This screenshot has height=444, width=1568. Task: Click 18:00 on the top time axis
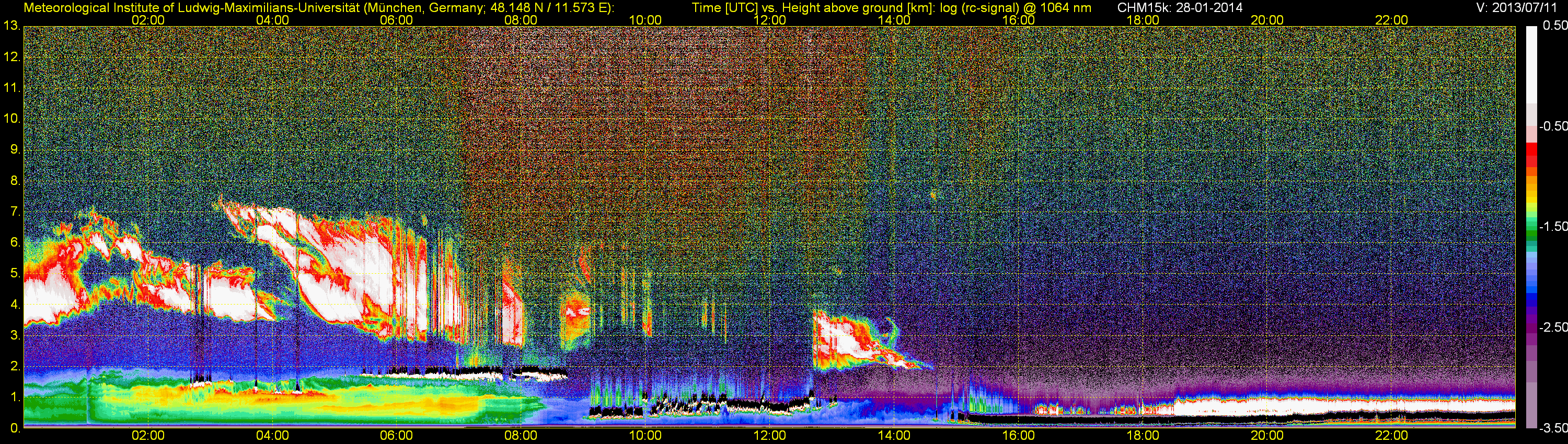[1143, 20]
